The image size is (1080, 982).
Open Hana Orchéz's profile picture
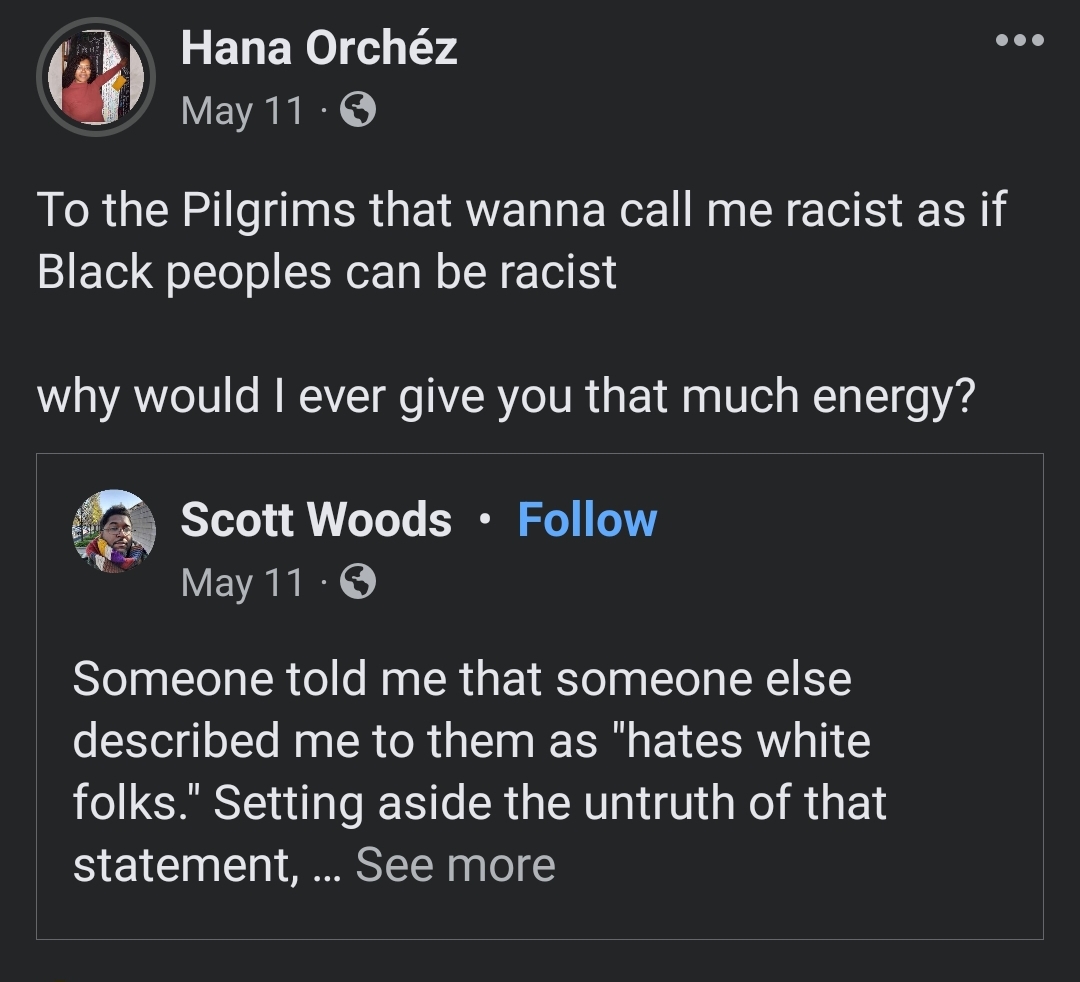tap(96, 77)
